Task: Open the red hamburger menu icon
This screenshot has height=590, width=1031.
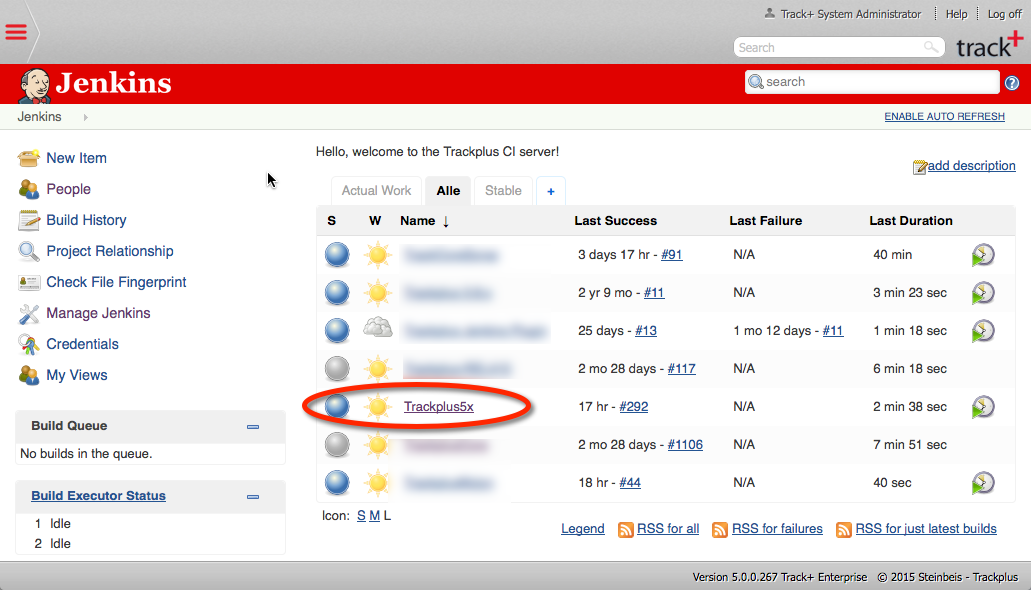Action: coord(16,31)
